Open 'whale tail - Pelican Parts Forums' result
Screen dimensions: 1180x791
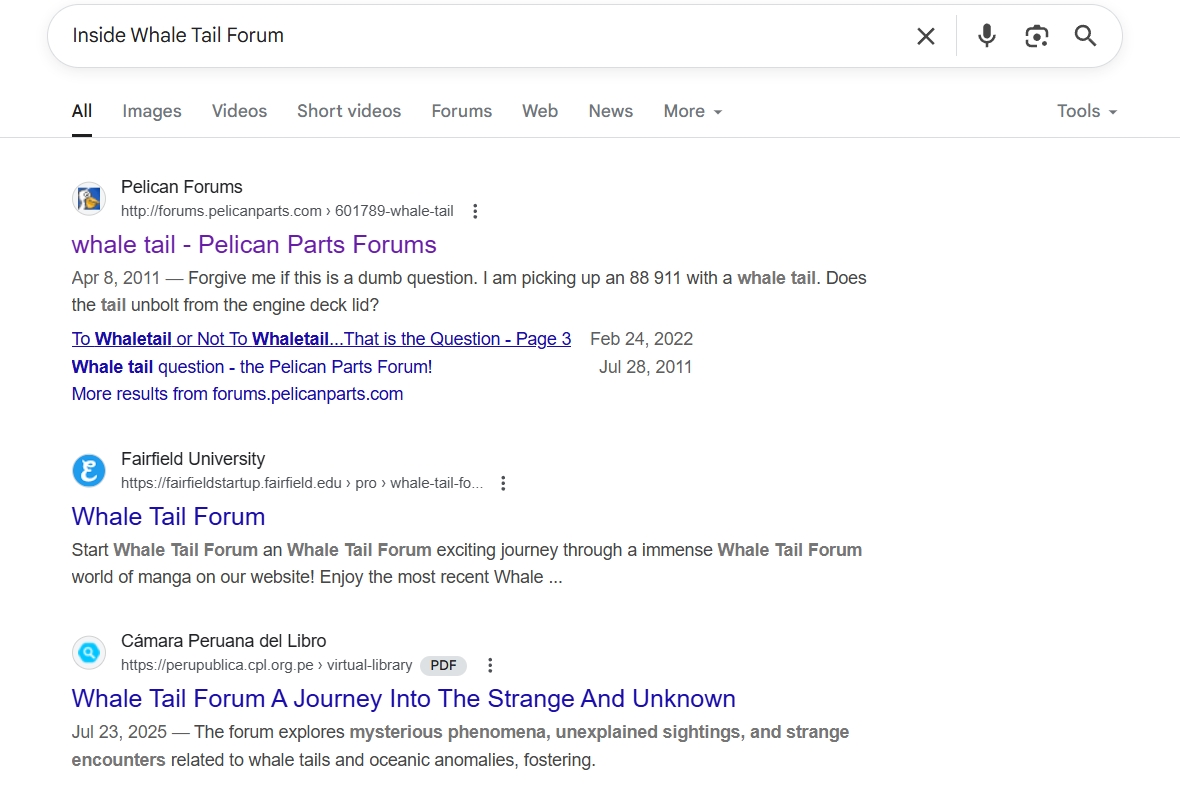(254, 245)
